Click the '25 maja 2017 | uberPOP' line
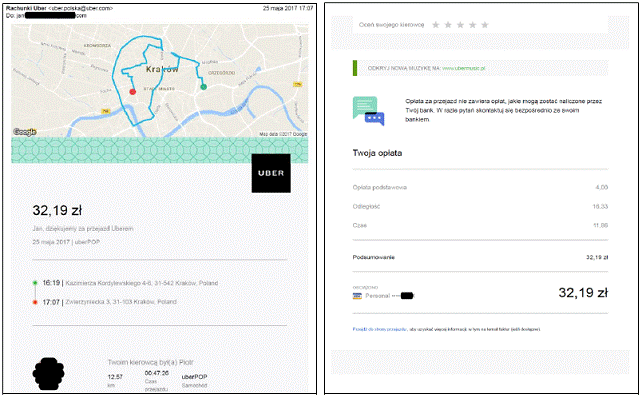This screenshot has height=398, width=642. (66, 242)
